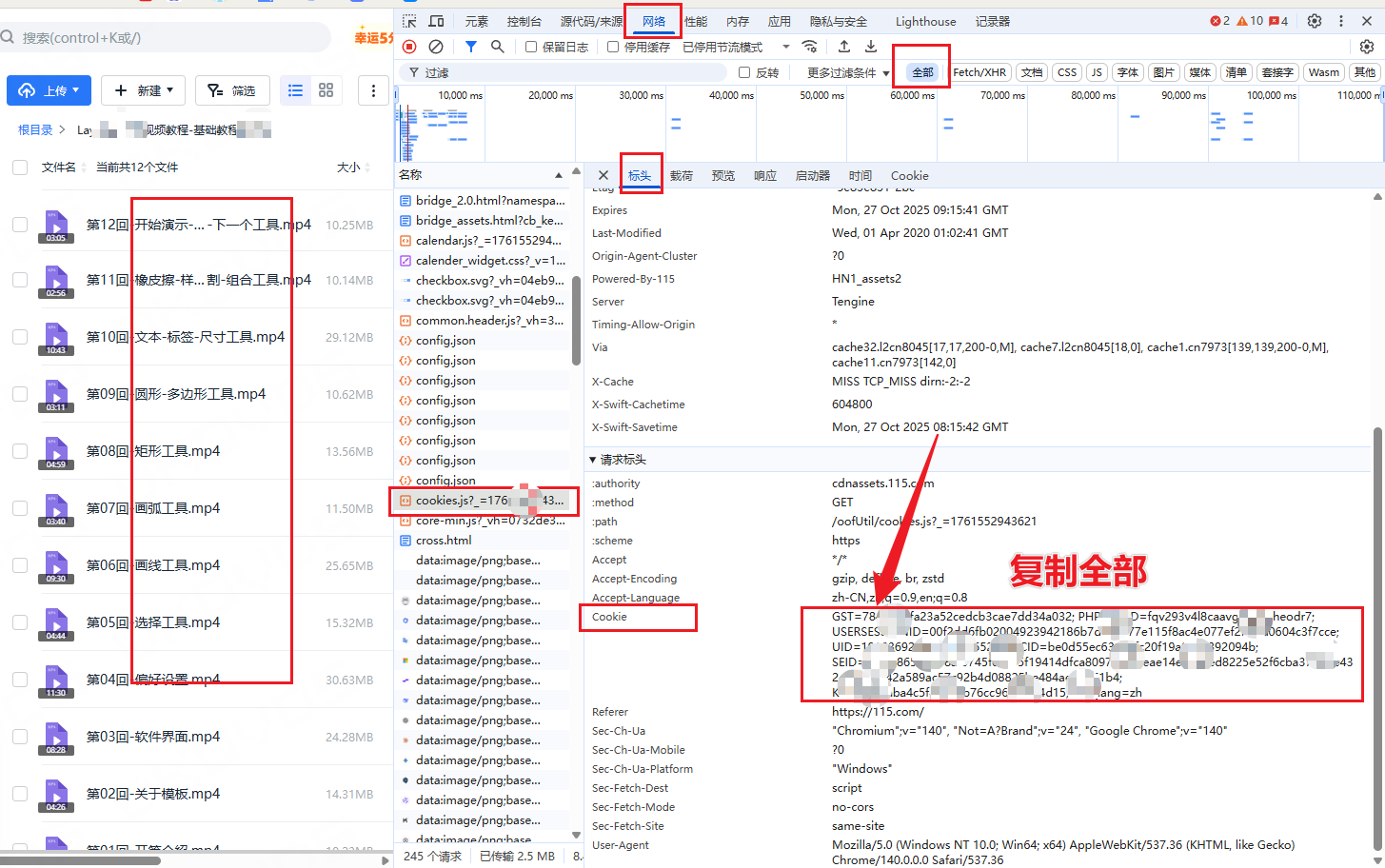Viewport: 1385px width, 868px height.
Task: Switch file list to grid view
Action: click(326, 90)
